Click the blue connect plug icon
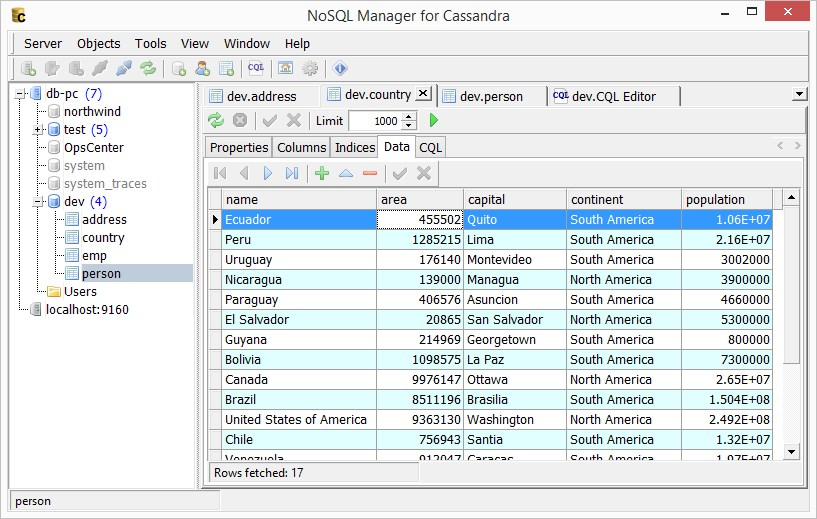The height and width of the screenshot is (519, 817). (124, 68)
